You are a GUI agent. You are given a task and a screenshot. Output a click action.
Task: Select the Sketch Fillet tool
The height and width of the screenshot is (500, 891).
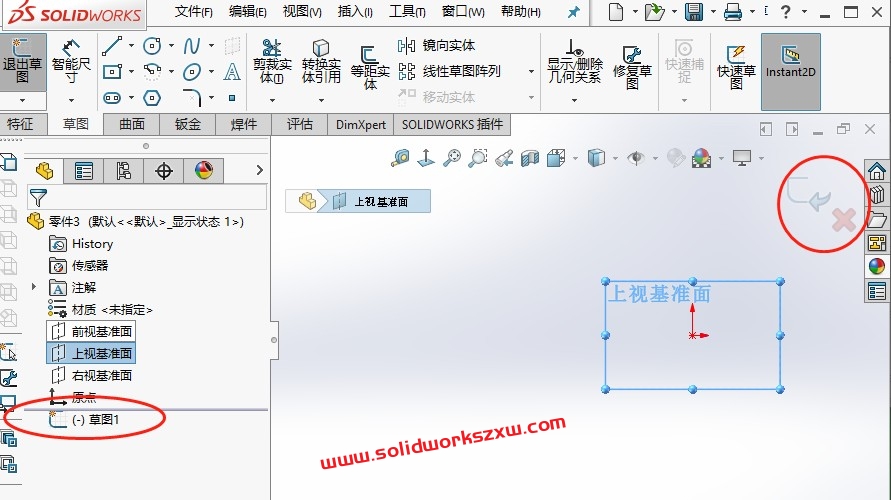tap(192, 98)
